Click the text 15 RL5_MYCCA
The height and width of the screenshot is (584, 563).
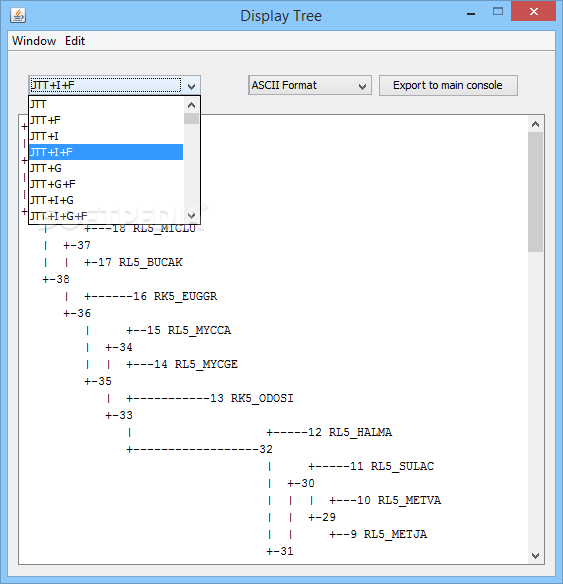pos(189,330)
